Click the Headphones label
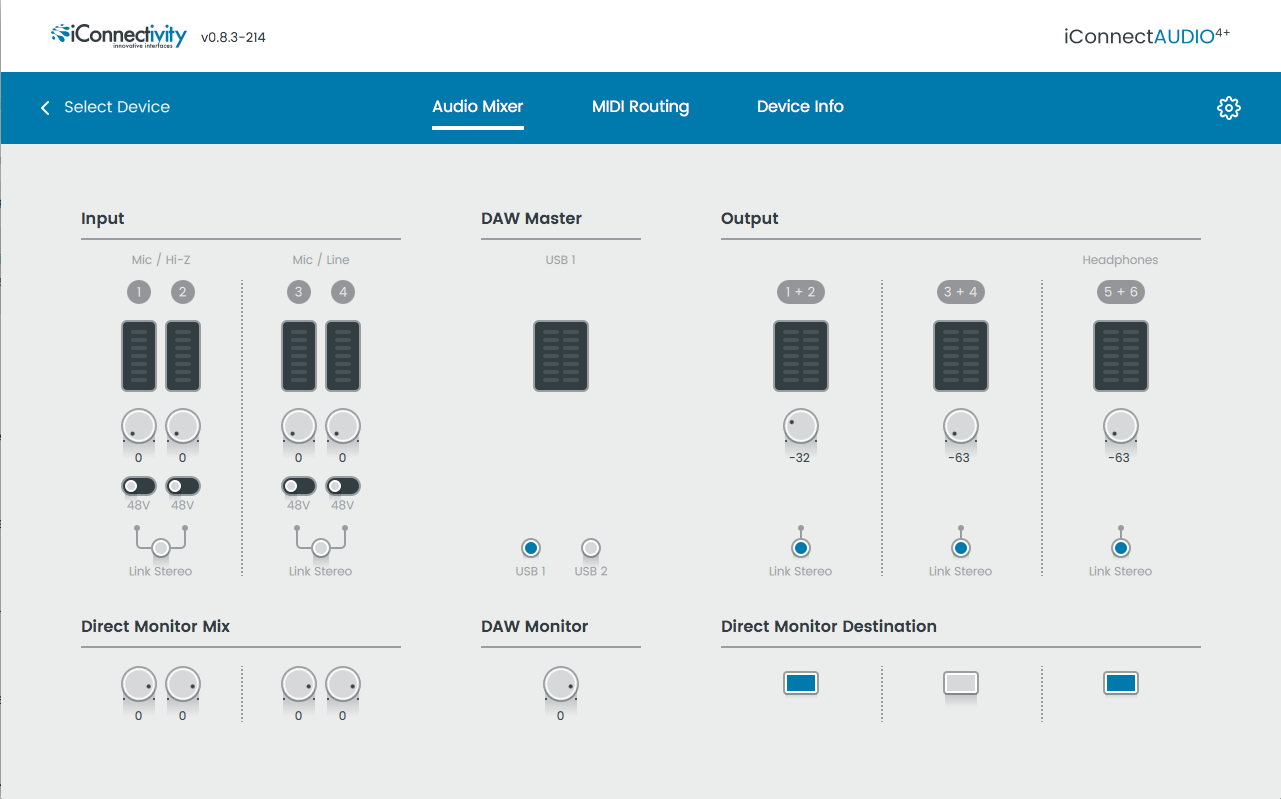 pyautogui.click(x=1120, y=260)
